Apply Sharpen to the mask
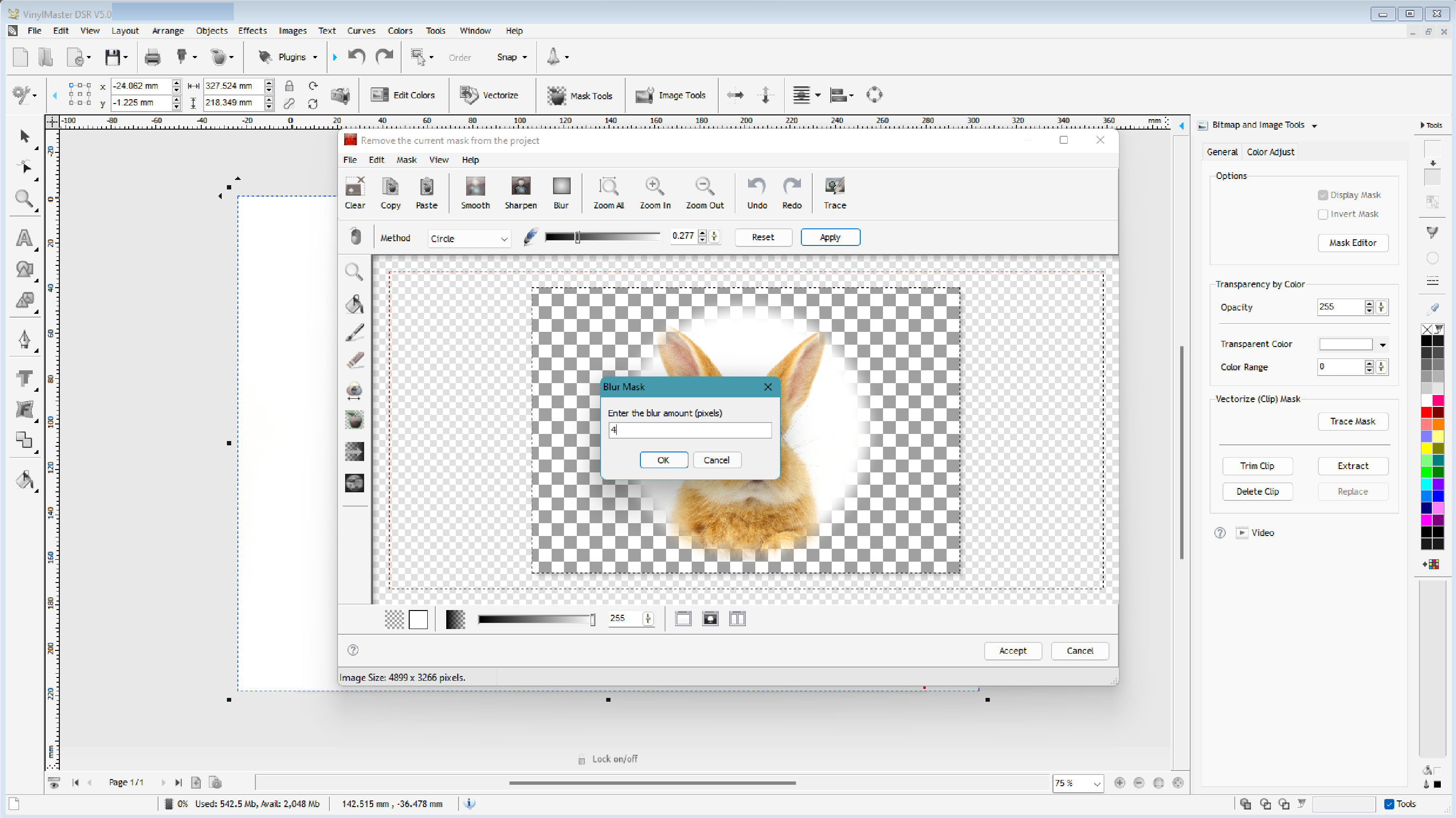Viewport: 1456px width, 818px height. pos(521,193)
